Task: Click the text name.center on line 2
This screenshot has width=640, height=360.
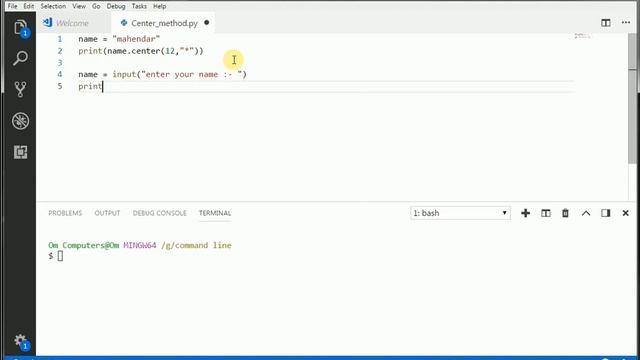Action: click(133, 51)
